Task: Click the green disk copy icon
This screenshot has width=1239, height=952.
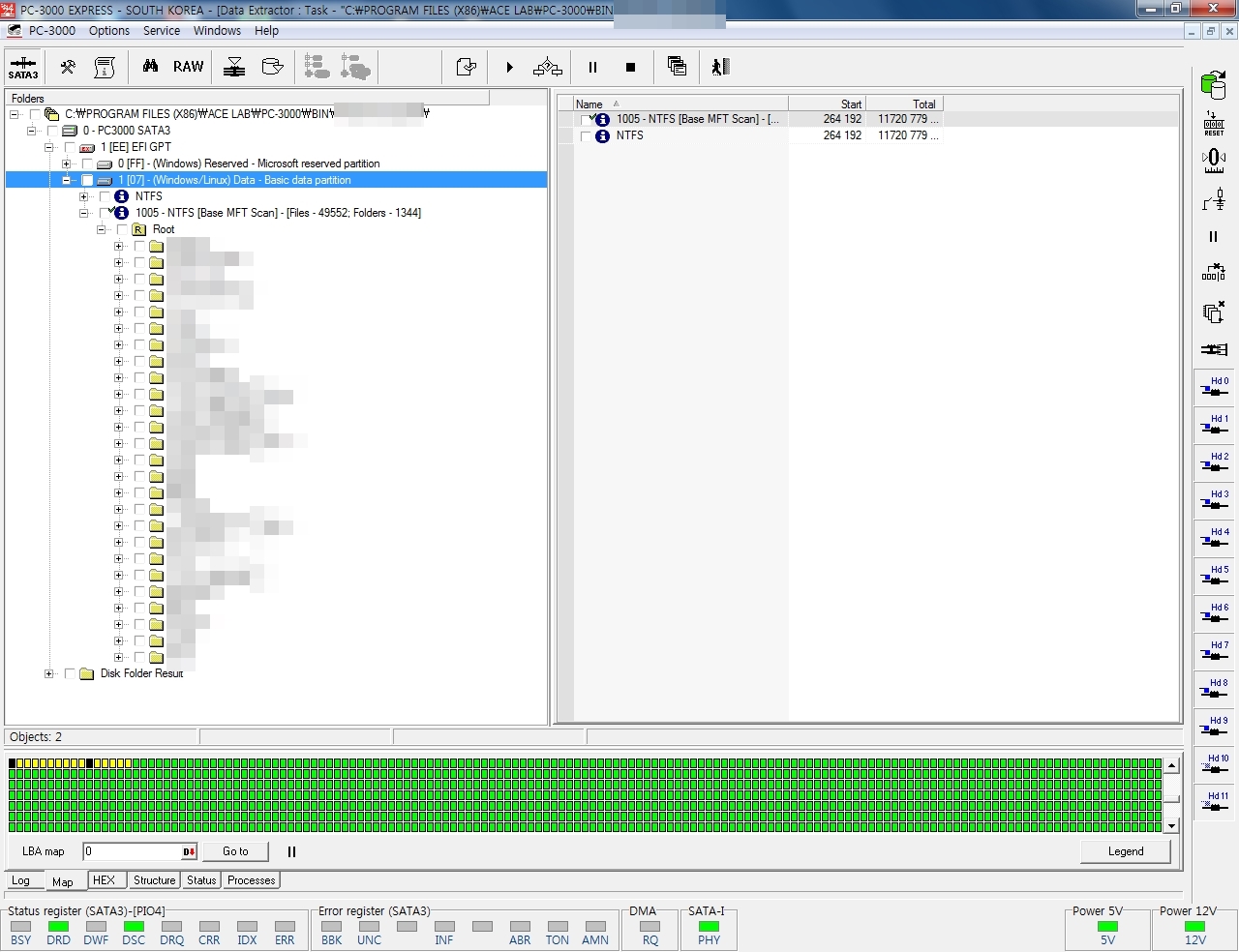Action: click(x=1214, y=84)
